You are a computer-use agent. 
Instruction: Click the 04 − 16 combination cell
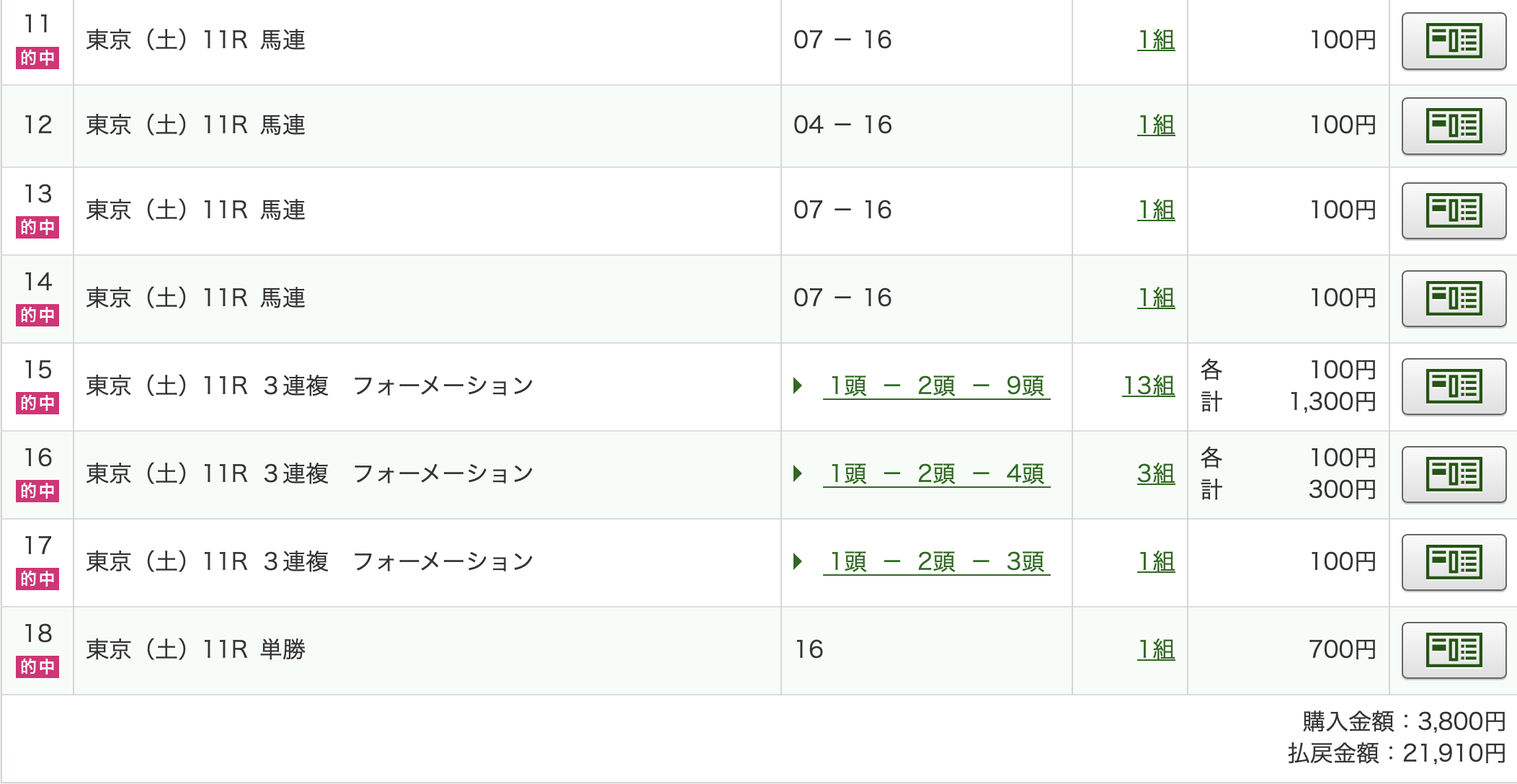click(x=842, y=125)
